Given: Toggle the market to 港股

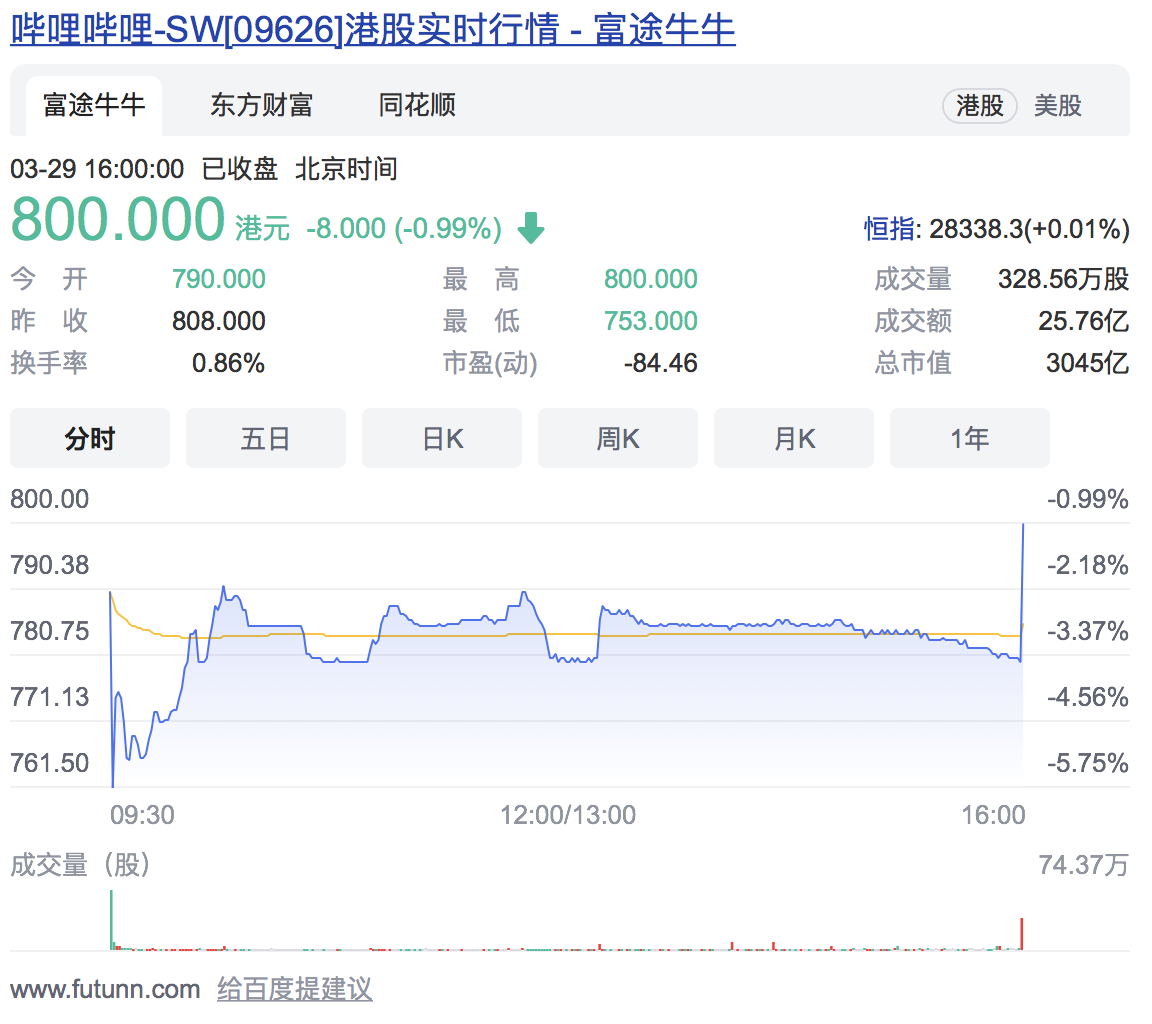Looking at the screenshot, I should [979, 106].
